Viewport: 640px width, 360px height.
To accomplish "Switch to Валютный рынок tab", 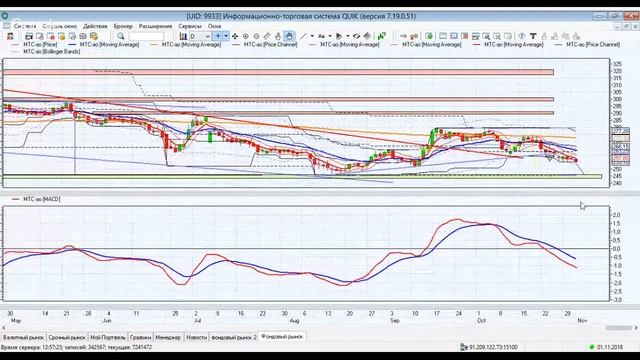I will [23, 338].
